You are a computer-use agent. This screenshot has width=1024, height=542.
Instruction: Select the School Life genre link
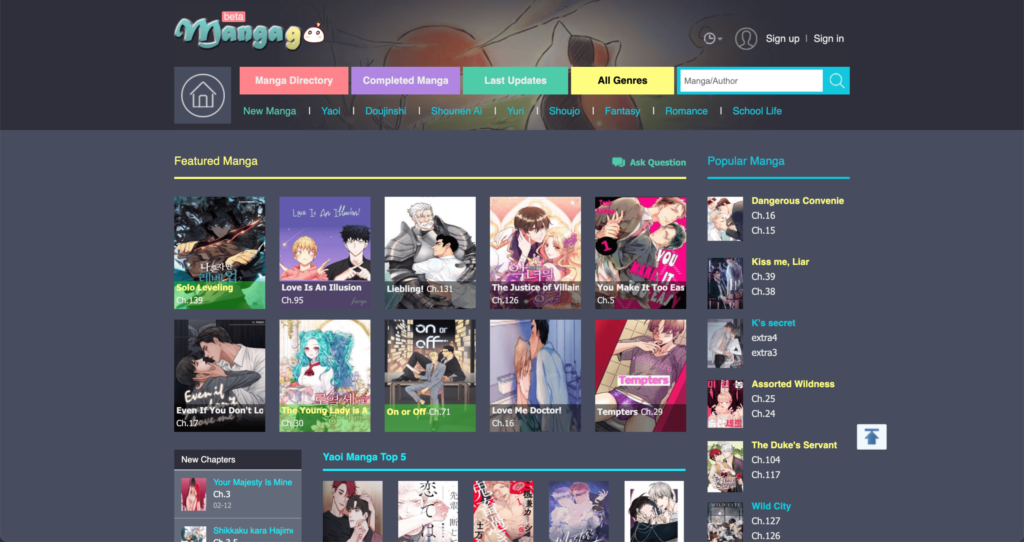(757, 111)
